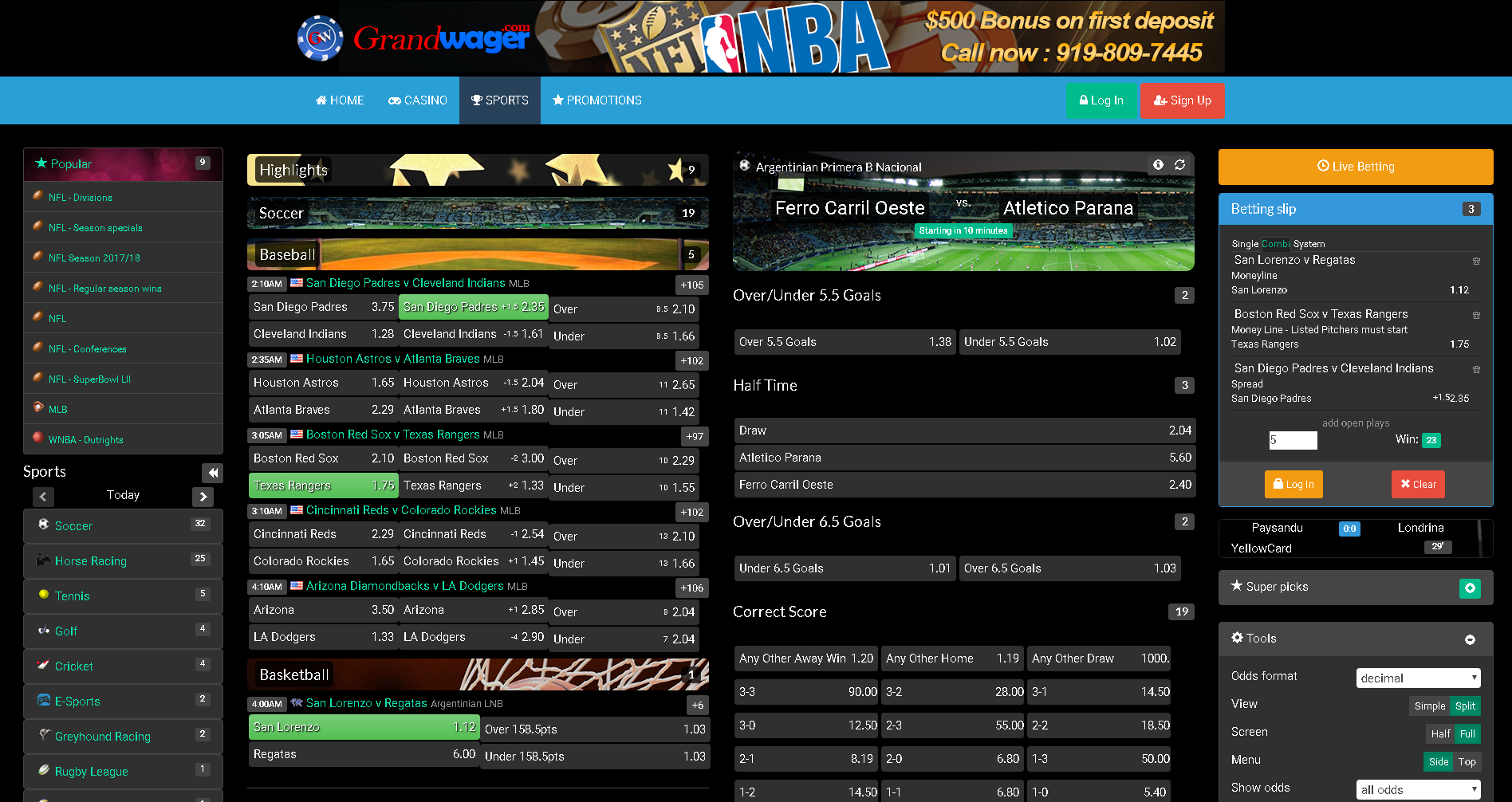Set Menu position to Side
Screen dimensions: 1512x802
tap(1439, 761)
